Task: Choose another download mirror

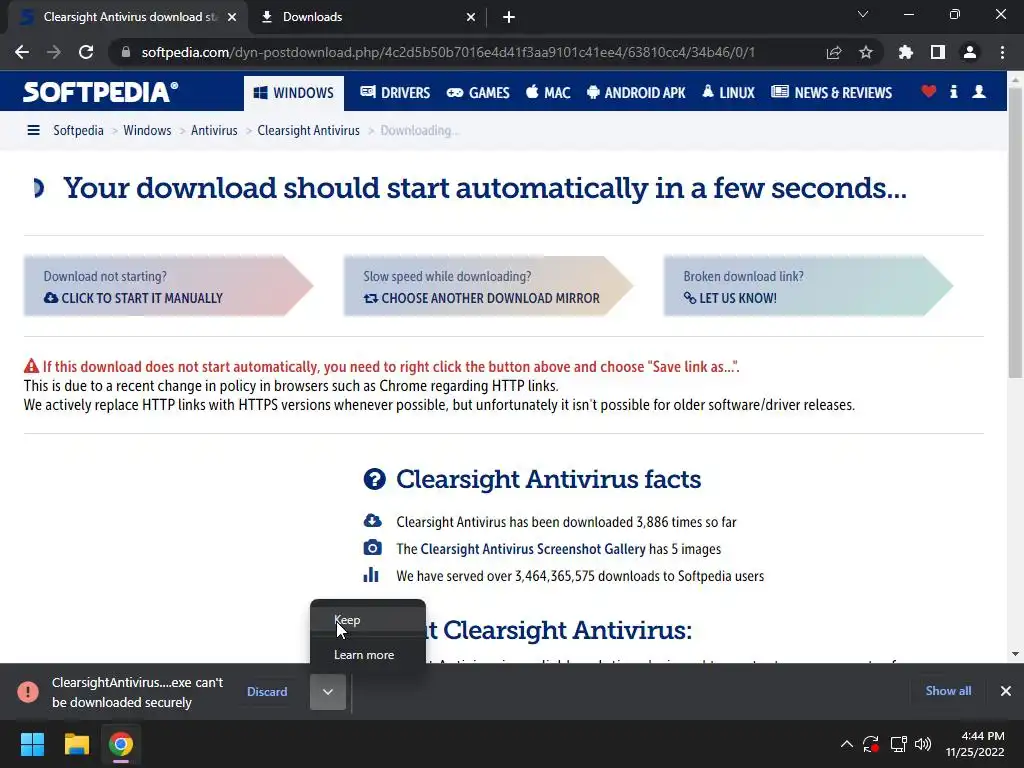Action: coord(488,286)
